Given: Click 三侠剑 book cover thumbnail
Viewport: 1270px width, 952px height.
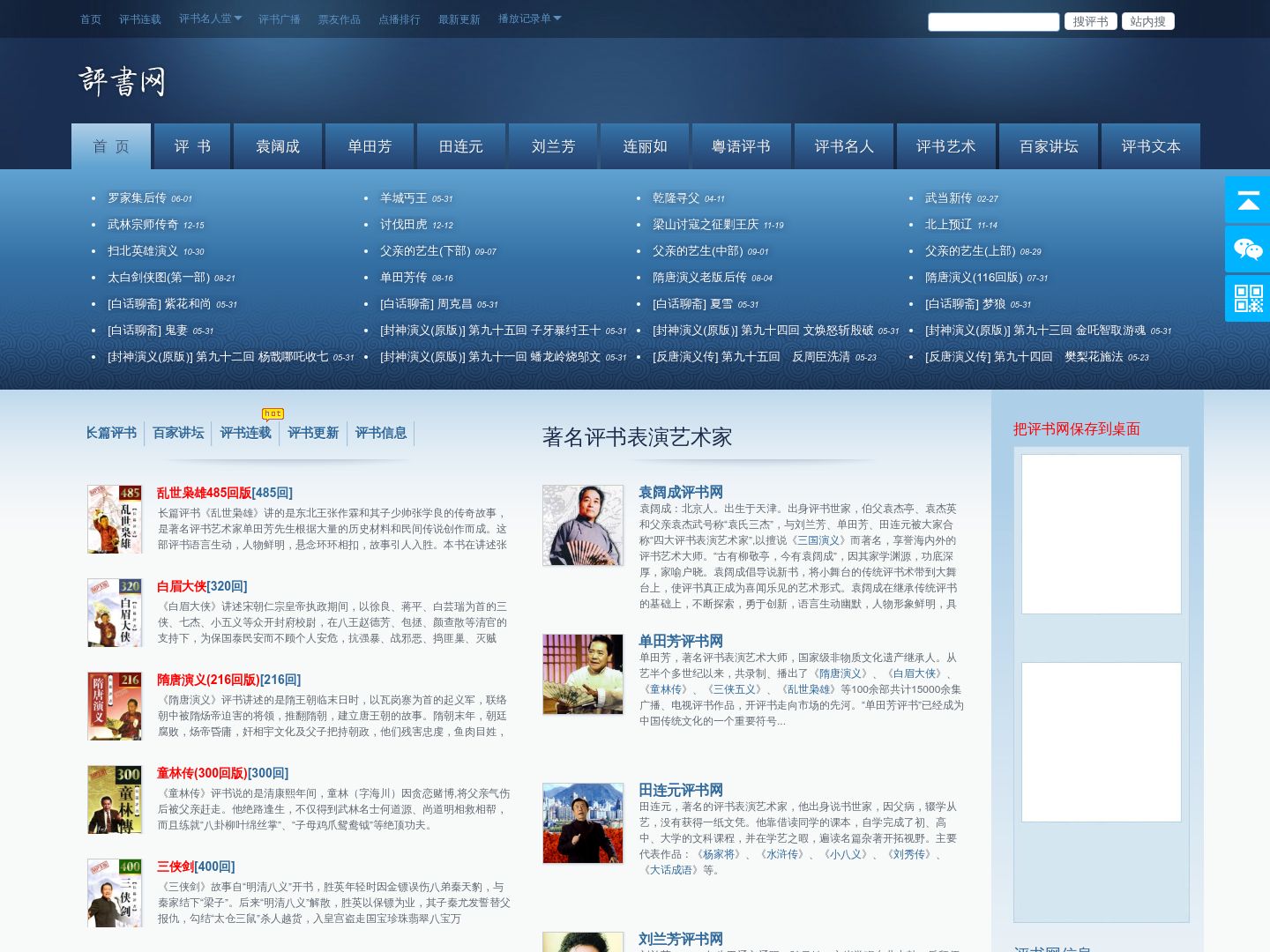Looking at the screenshot, I should click(x=115, y=892).
